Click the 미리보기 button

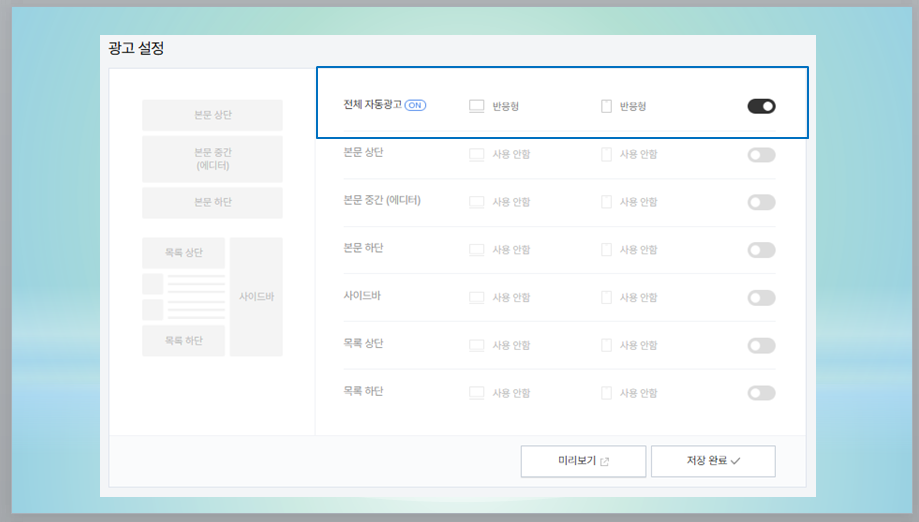tap(583, 461)
